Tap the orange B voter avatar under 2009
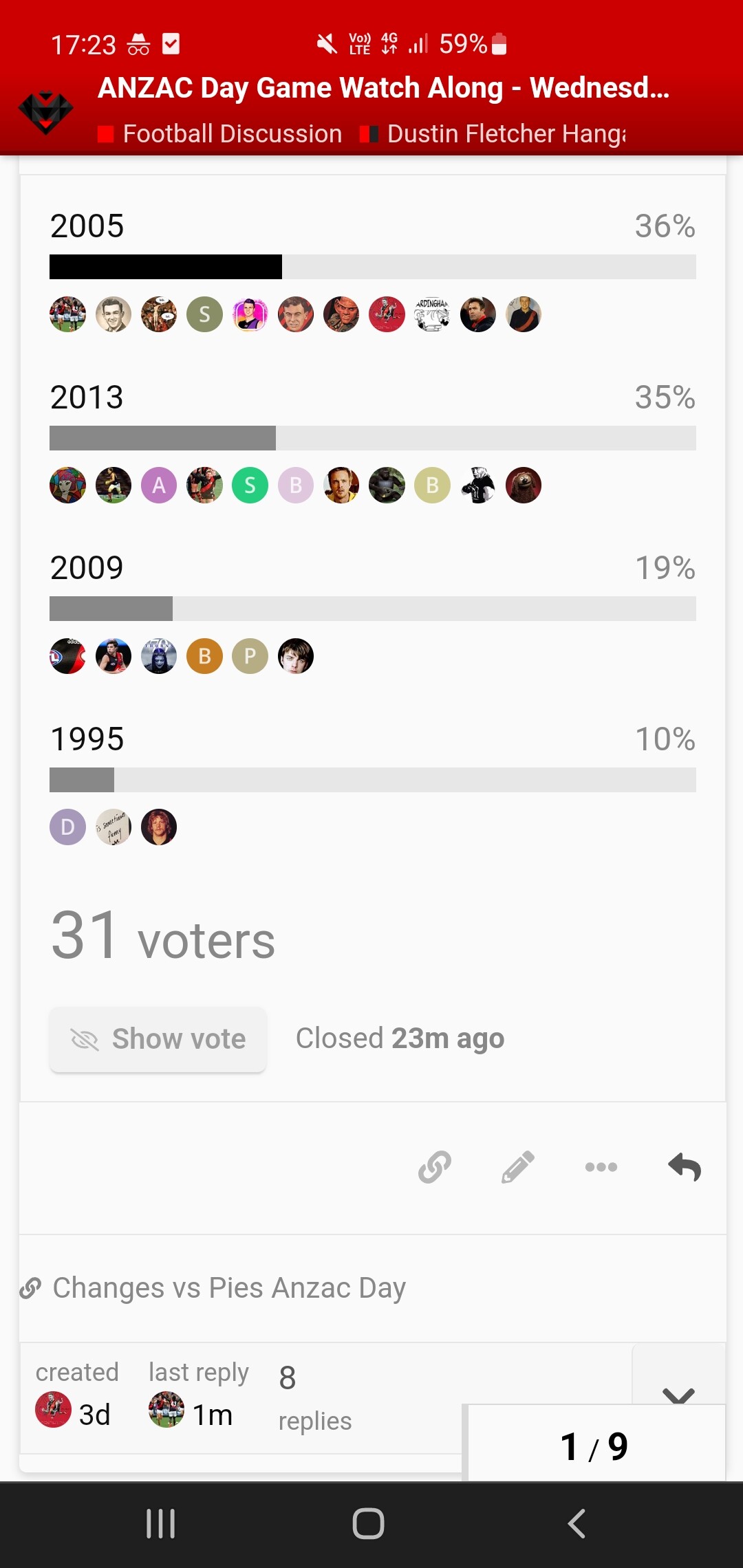Screen dimensions: 743x1568 tap(204, 656)
